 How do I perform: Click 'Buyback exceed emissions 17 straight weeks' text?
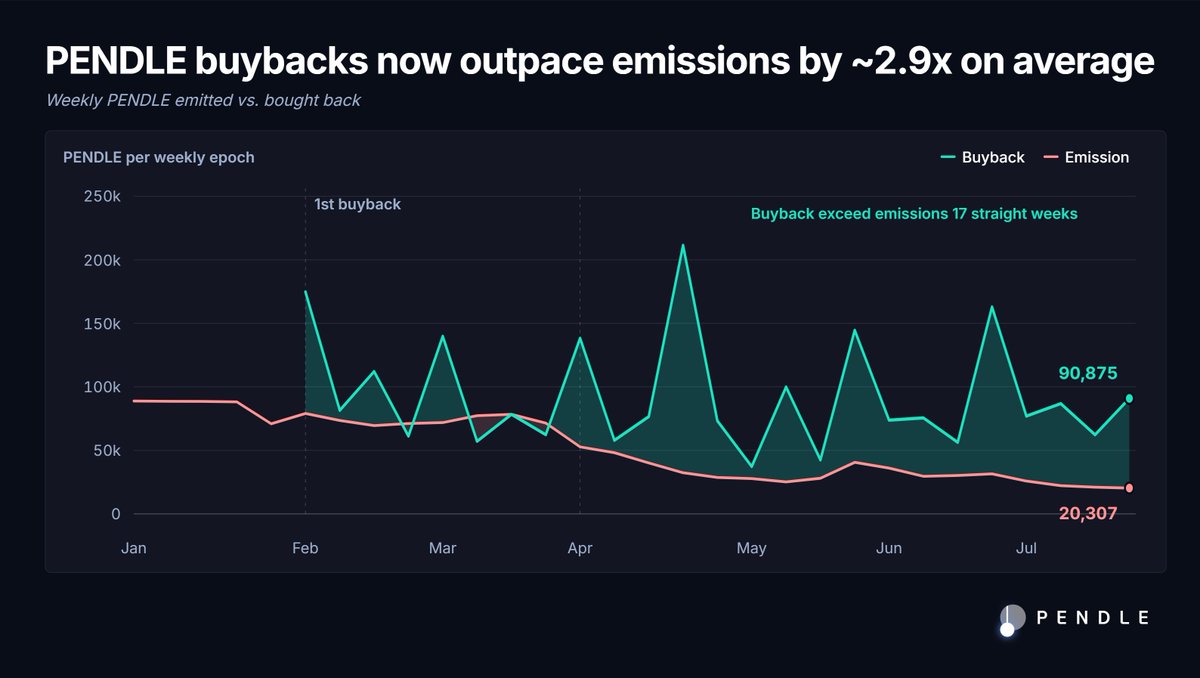pyautogui.click(x=914, y=214)
